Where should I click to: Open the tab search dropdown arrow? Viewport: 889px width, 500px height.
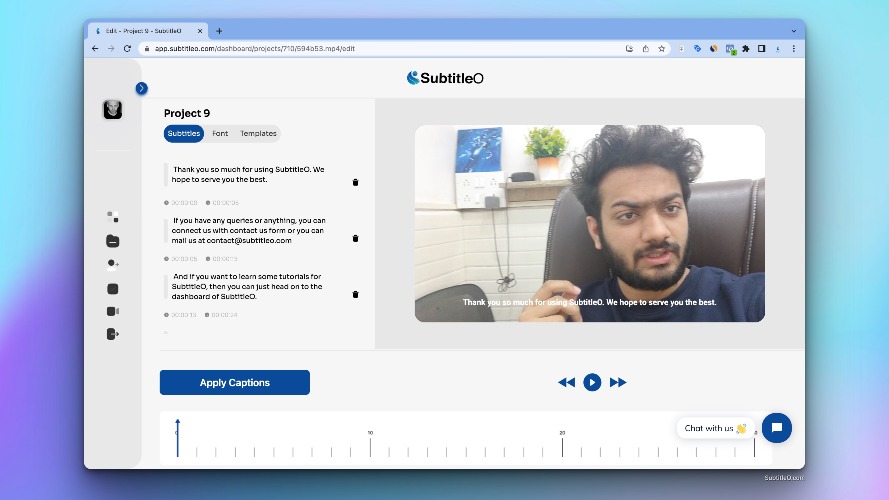coord(794,31)
